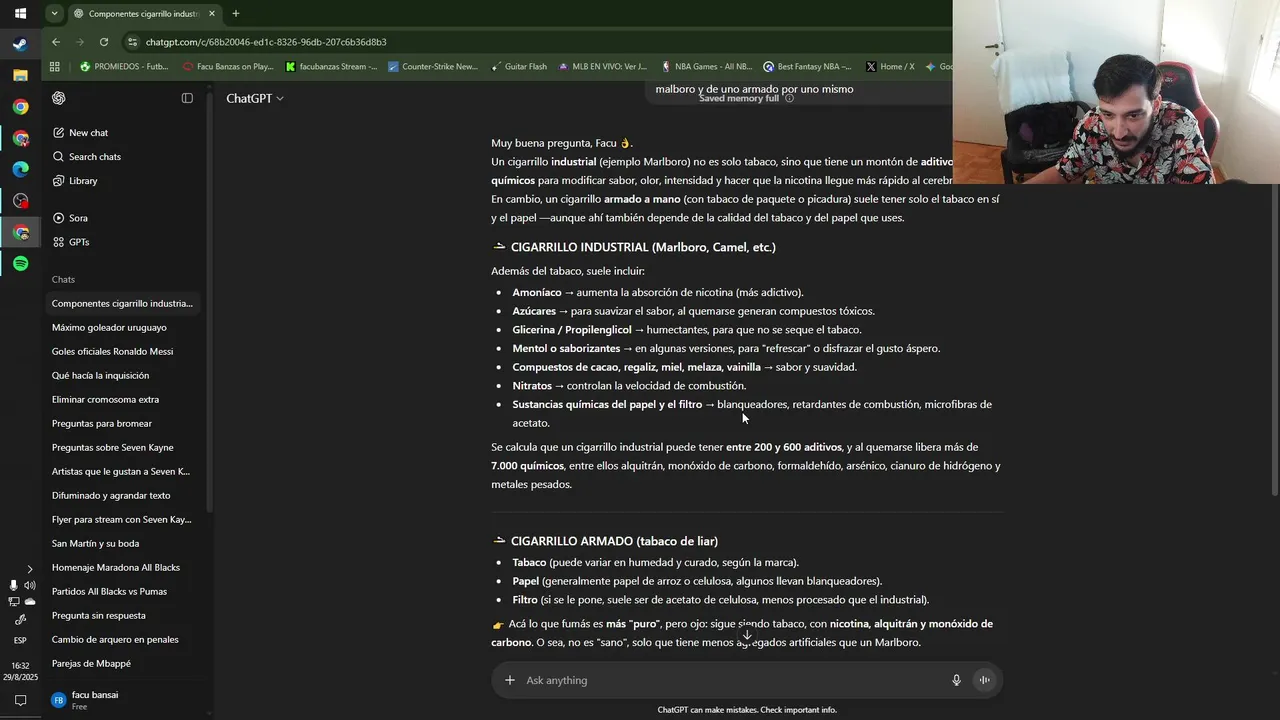This screenshot has width=1280, height=720.
Task: Click the system volume speaker icon
Action: (30, 585)
